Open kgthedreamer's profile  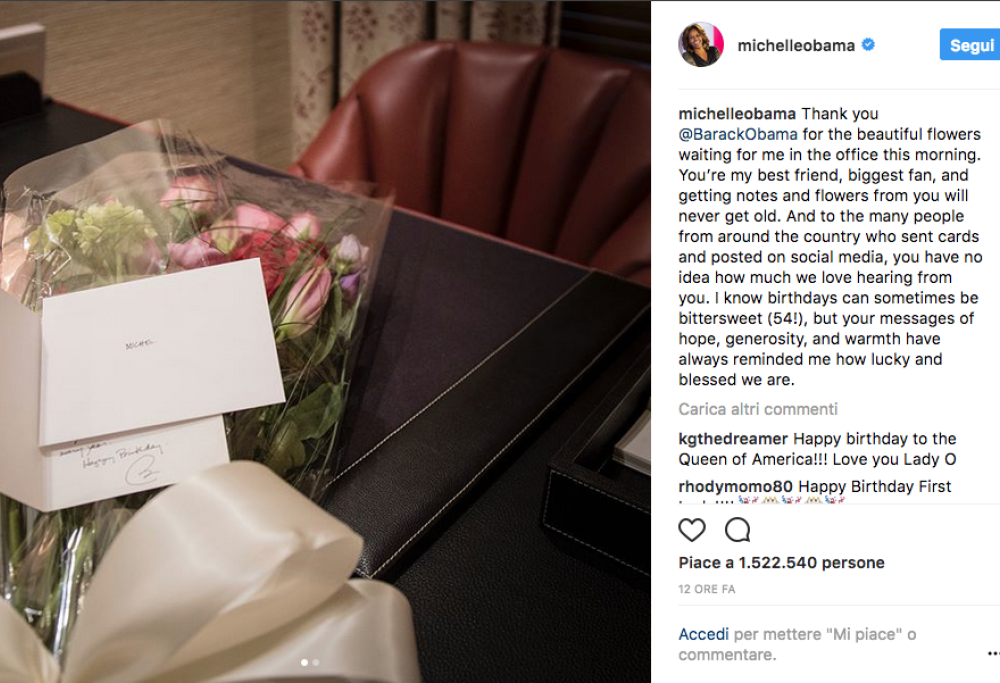733,439
